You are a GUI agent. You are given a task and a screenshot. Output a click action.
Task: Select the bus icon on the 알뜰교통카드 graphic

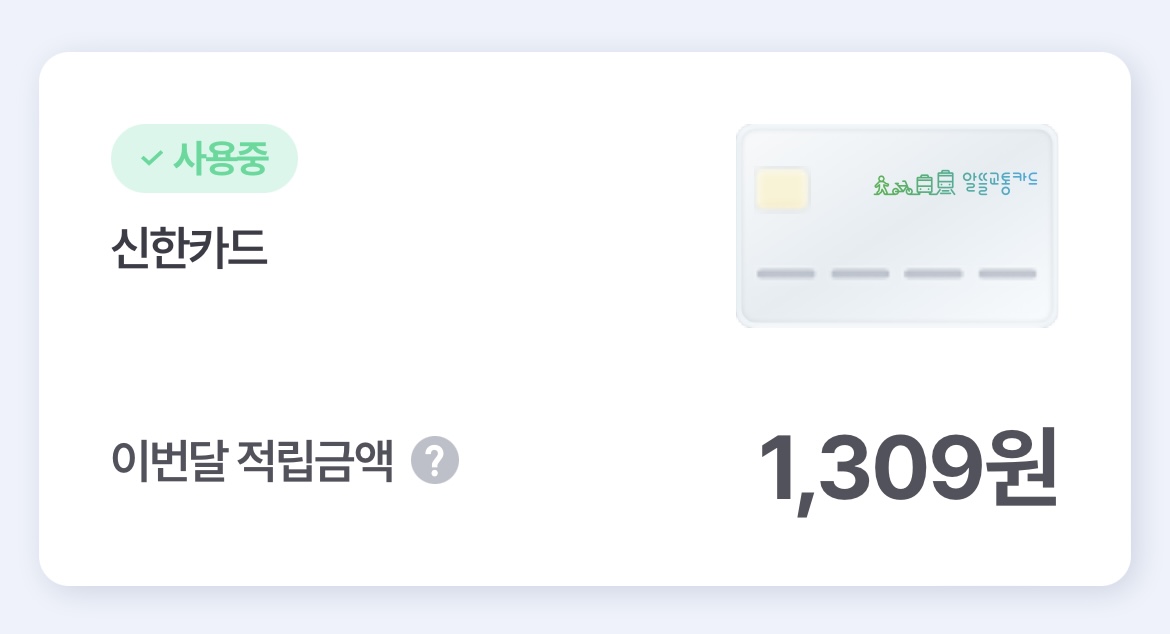pyautogui.click(x=924, y=182)
